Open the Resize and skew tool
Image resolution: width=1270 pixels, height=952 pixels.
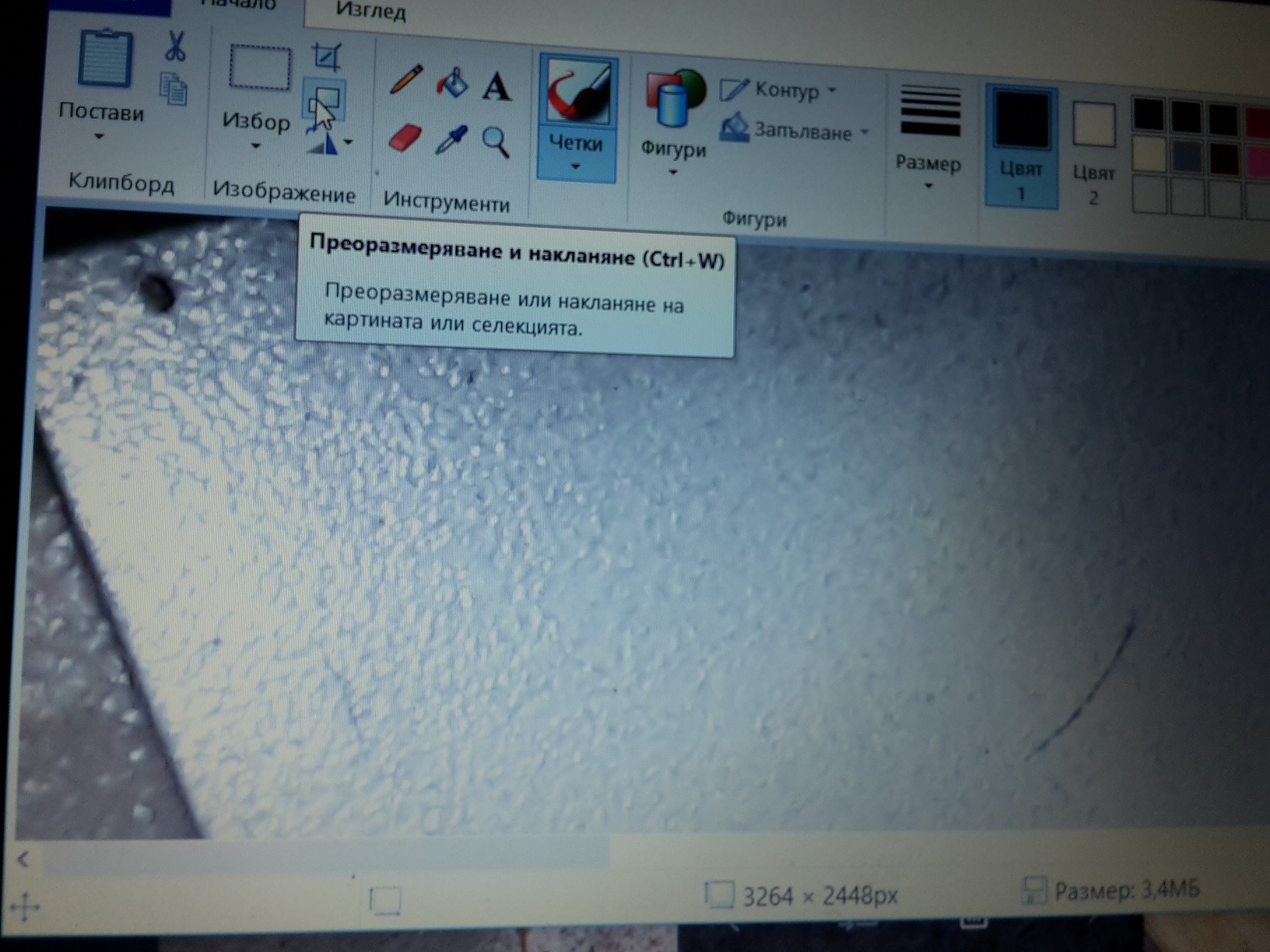324,100
